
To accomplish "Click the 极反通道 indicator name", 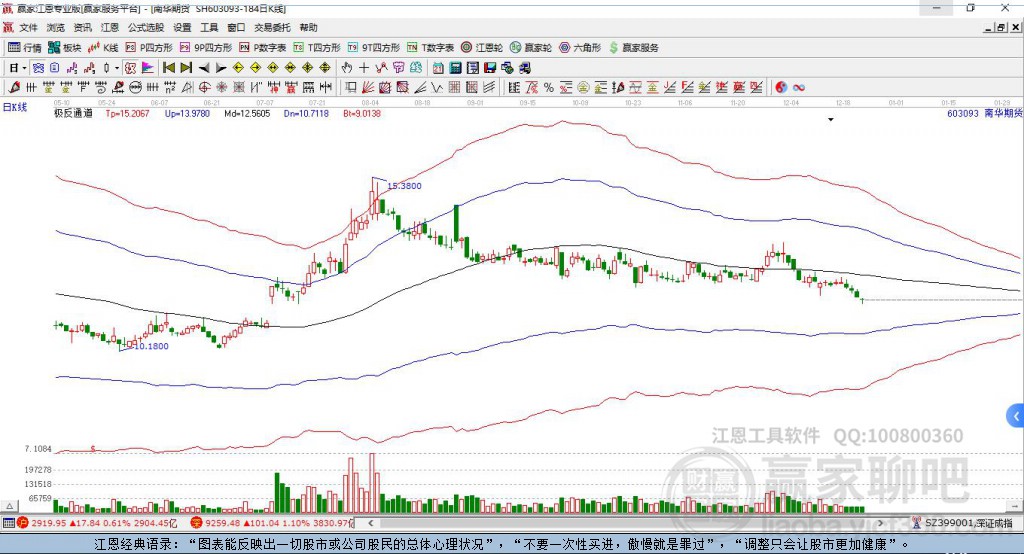I will (73, 113).
